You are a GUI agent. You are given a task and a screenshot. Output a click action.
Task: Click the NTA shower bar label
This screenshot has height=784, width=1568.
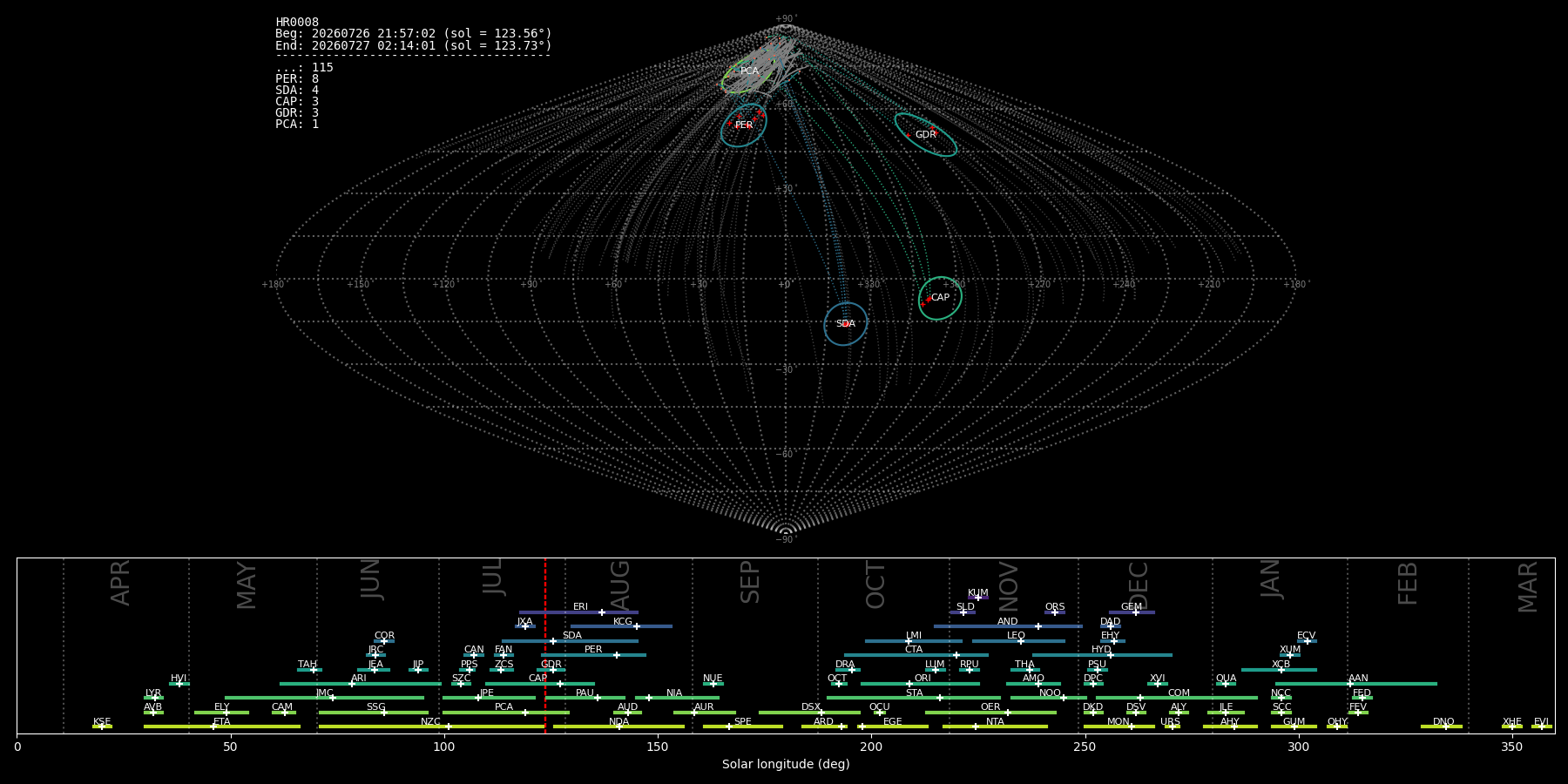995,722
